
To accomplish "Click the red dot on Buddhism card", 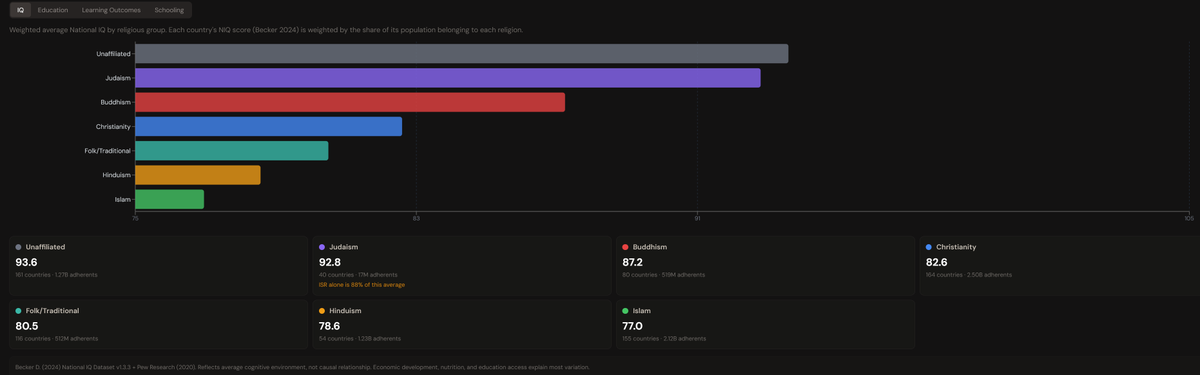I will pyautogui.click(x=625, y=247).
